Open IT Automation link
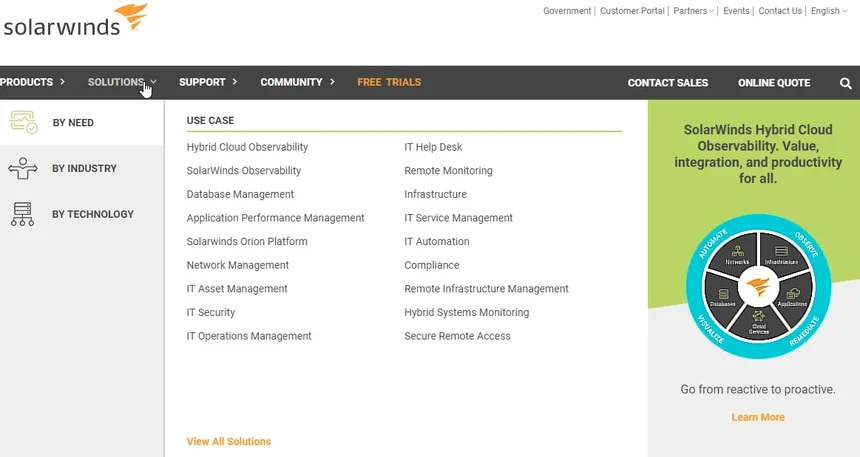Image resolution: width=860 pixels, height=457 pixels. [437, 241]
